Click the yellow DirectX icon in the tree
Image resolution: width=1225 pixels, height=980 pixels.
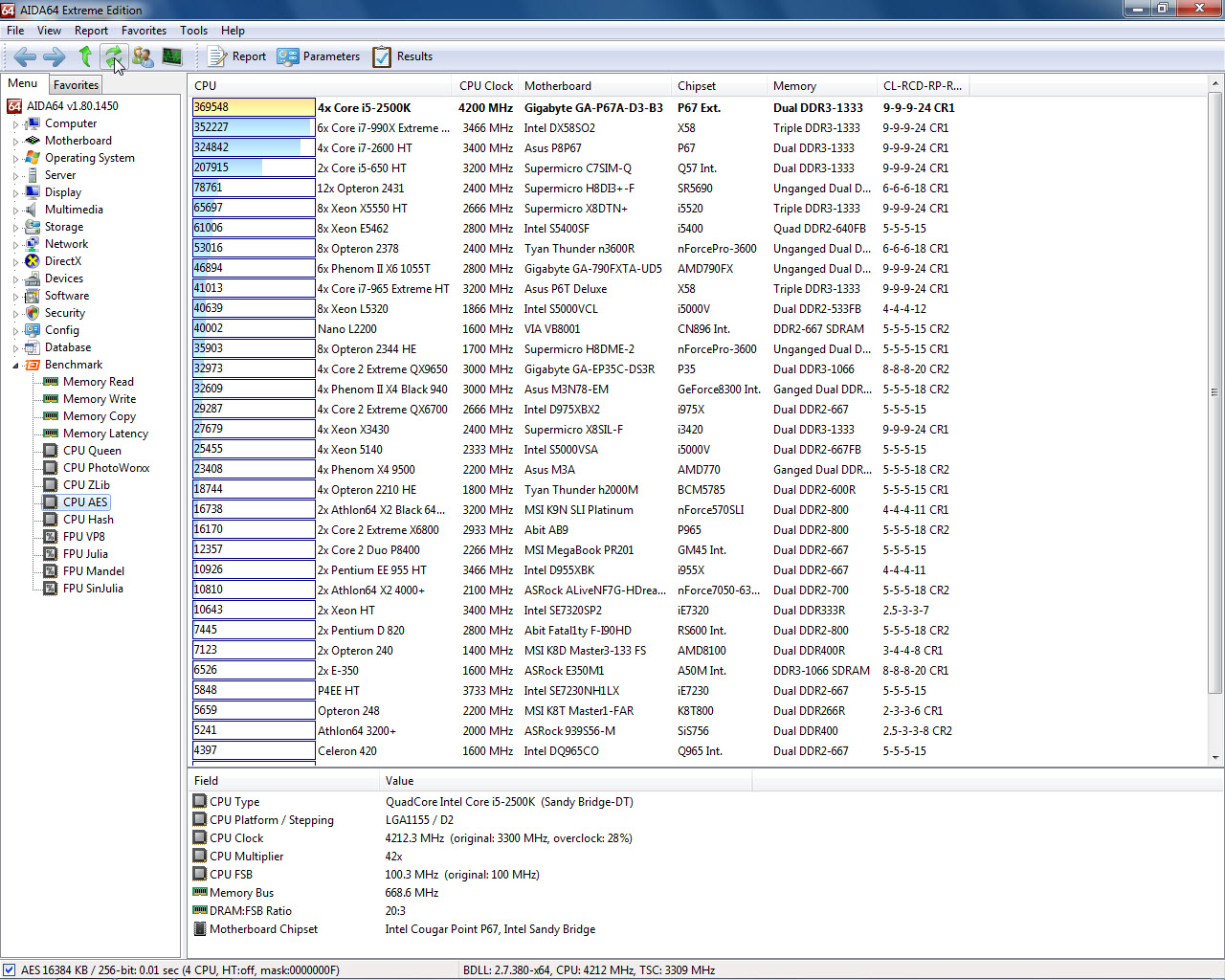pyautogui.click(x=33, y=261)
